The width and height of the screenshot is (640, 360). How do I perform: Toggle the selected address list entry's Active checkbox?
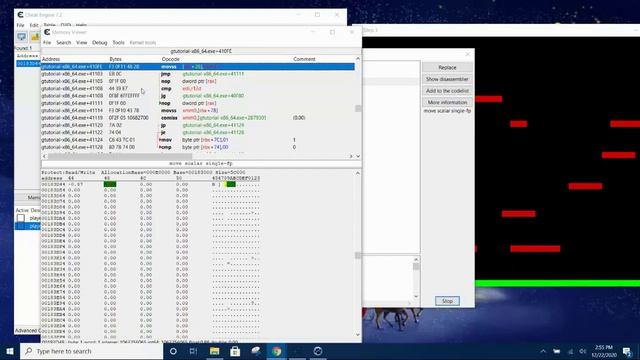point(21,226)
